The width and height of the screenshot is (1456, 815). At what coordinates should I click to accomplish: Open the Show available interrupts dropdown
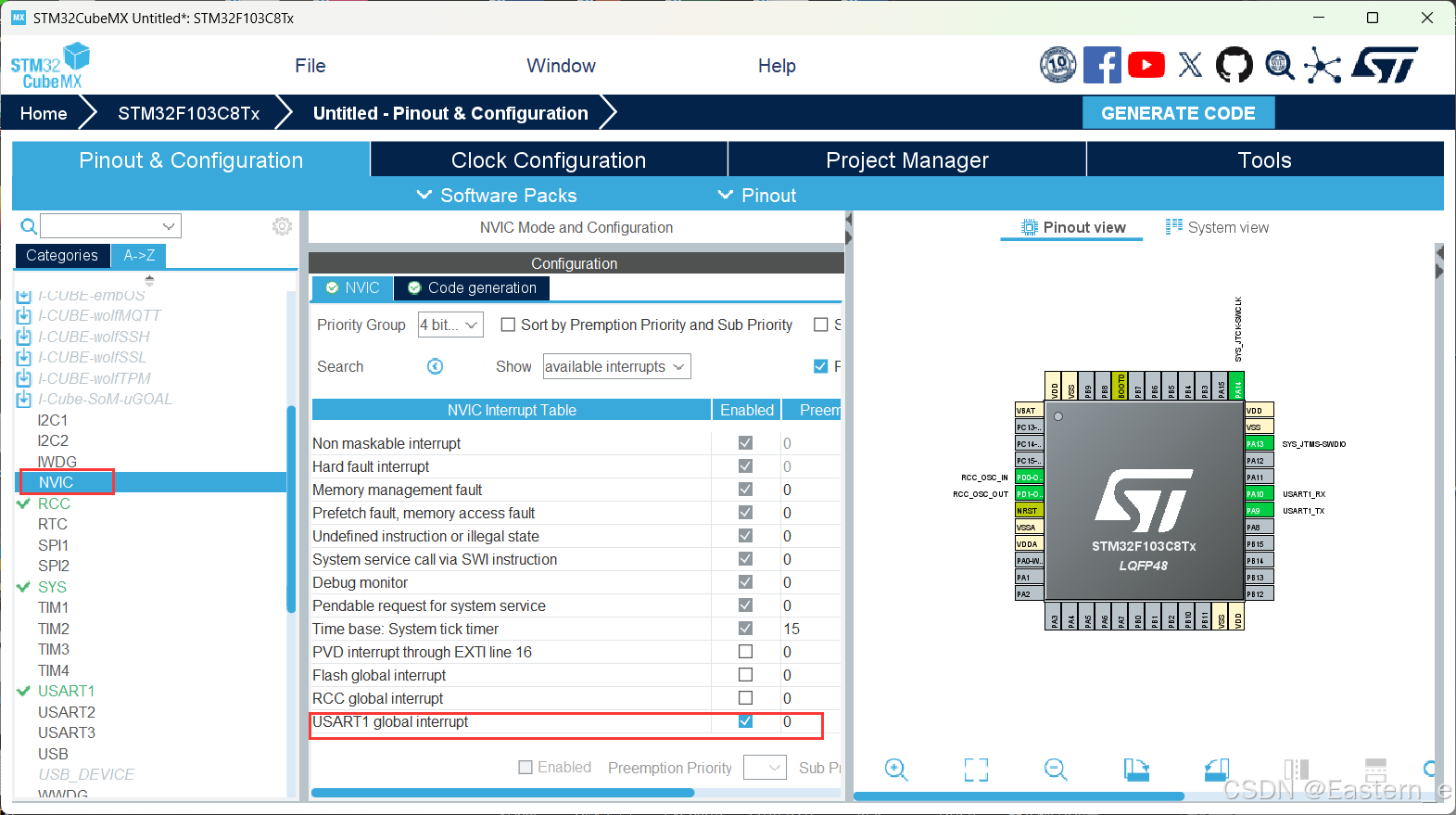click(x=616, y=366)
